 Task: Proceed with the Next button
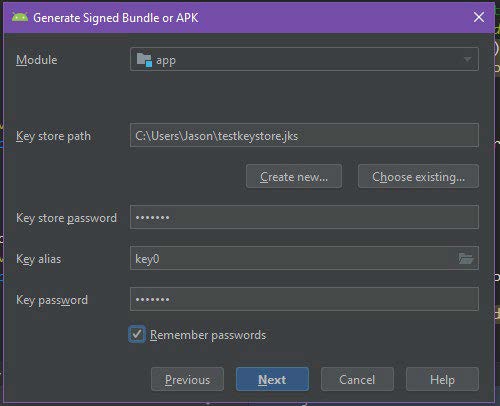coord(272,379)
